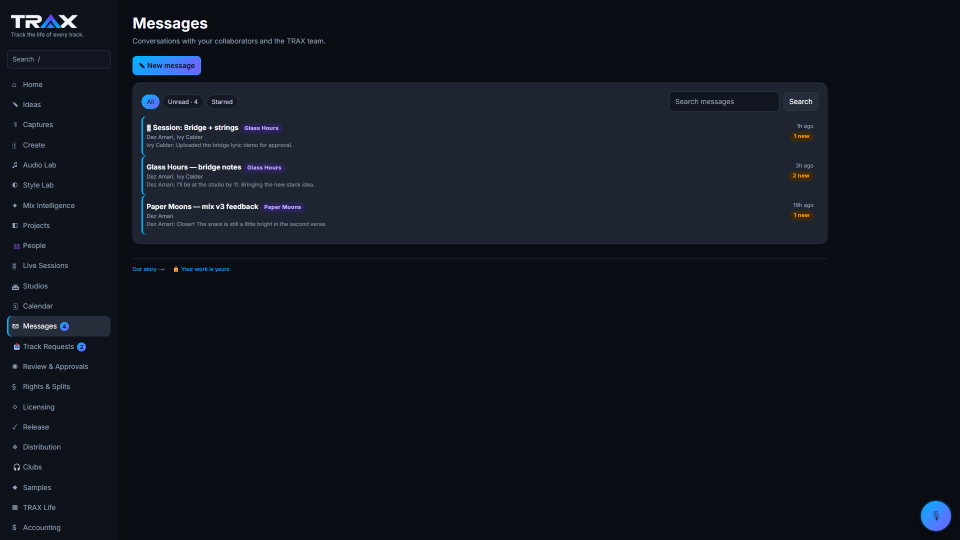The height and width of the screenshot is (540, 960).
Task: Open Live Sessions in sidebar
Action: click(59, 266)
